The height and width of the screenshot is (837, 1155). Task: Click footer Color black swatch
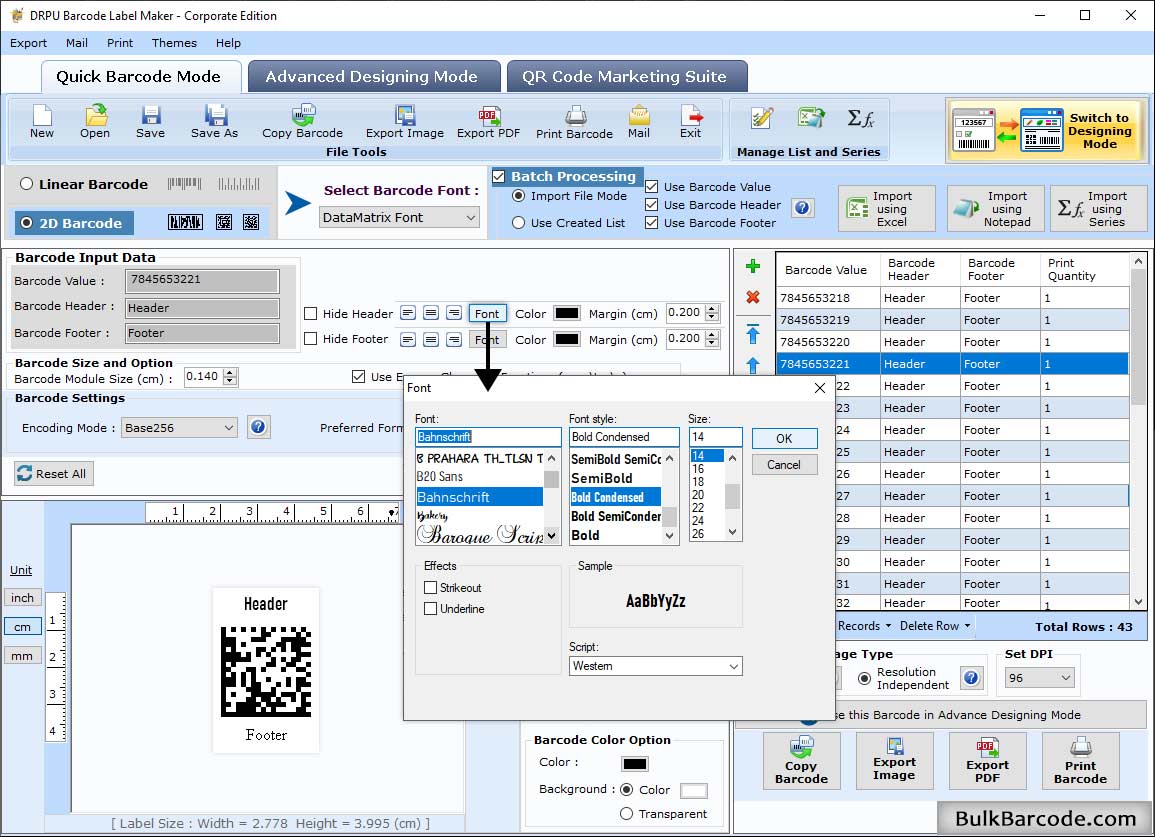point(566,339)
